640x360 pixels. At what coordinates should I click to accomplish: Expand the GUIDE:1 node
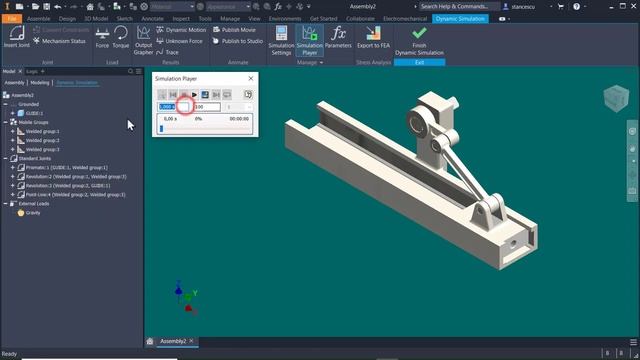coord(13,113)
